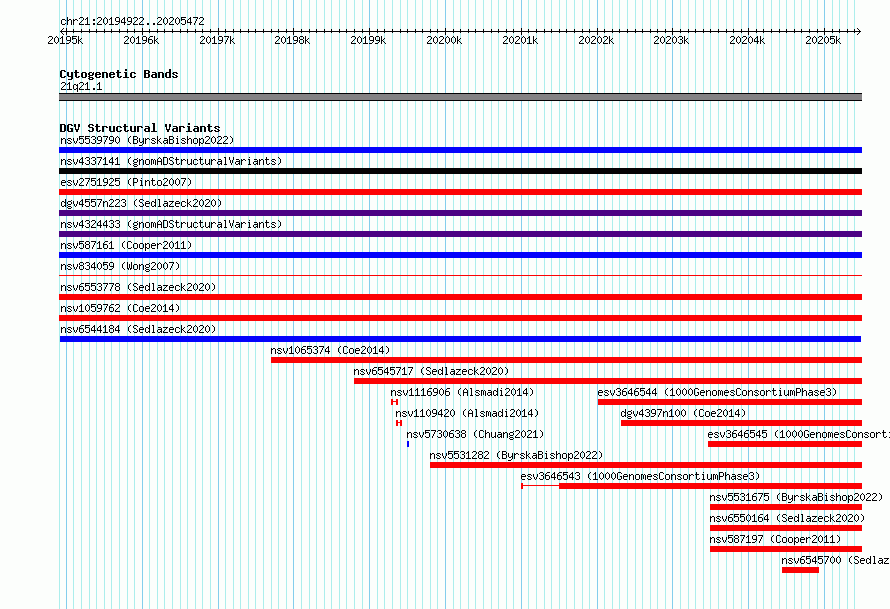
Task: Open the esv3646545 variant label
Action: pos(799,434)
